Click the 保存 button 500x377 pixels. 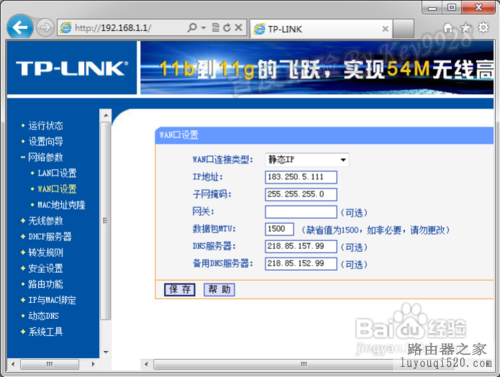coord(180,289)
